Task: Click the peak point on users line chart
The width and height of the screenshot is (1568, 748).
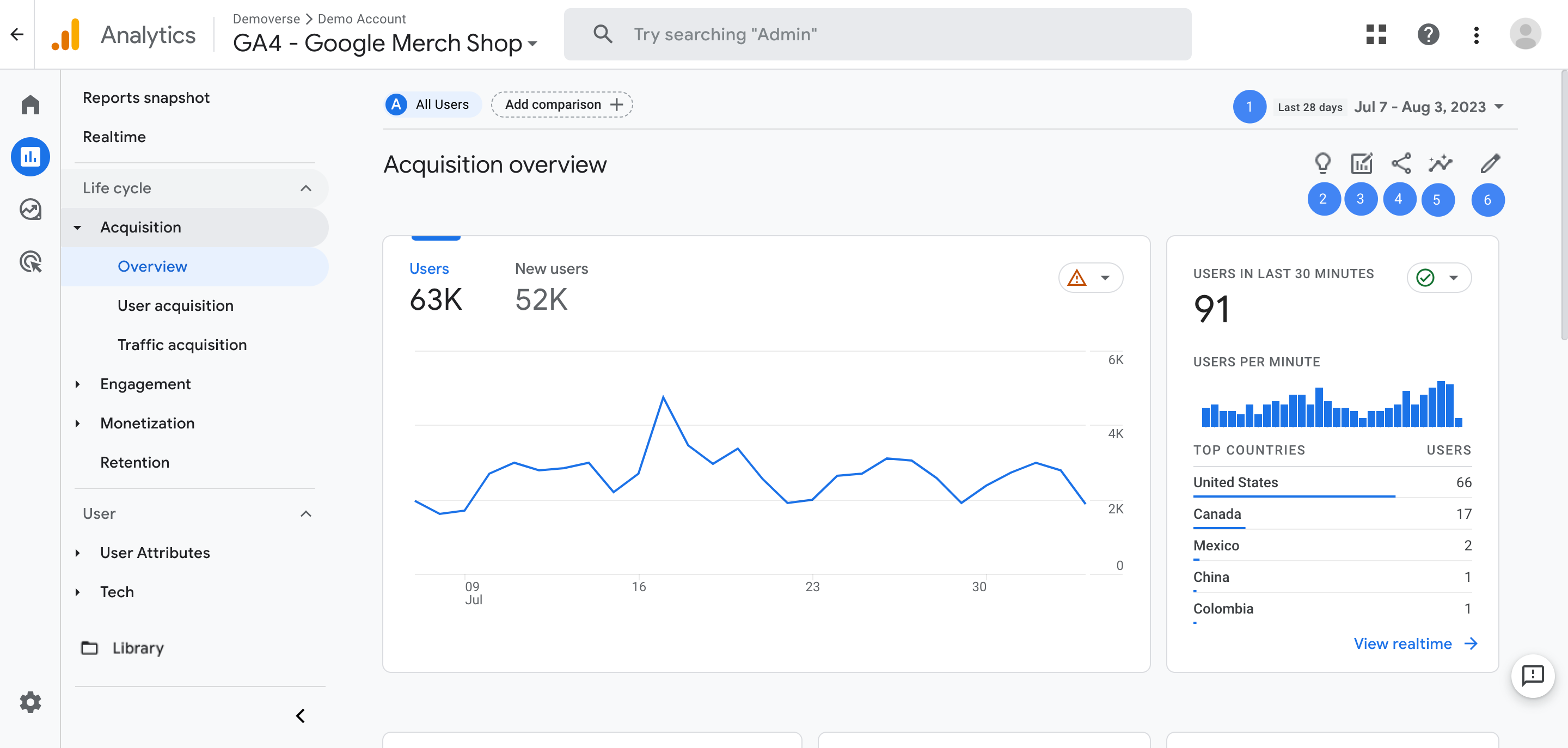Action: point(663,396)
